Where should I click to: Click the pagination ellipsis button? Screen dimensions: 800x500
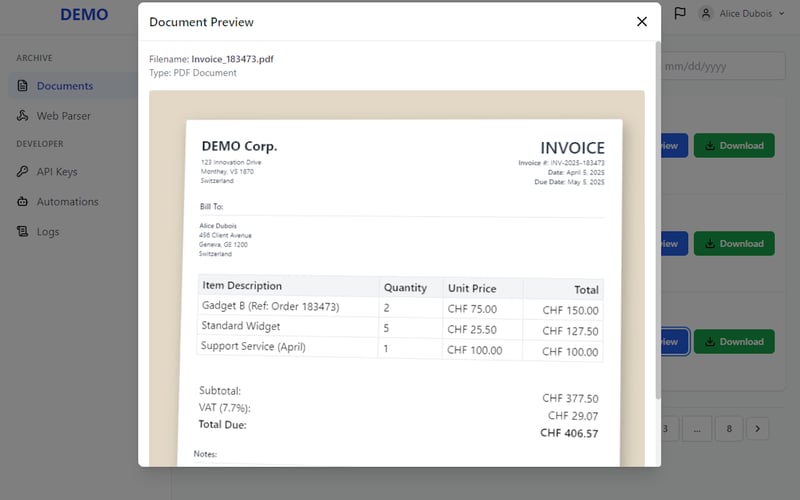point(696,429)
